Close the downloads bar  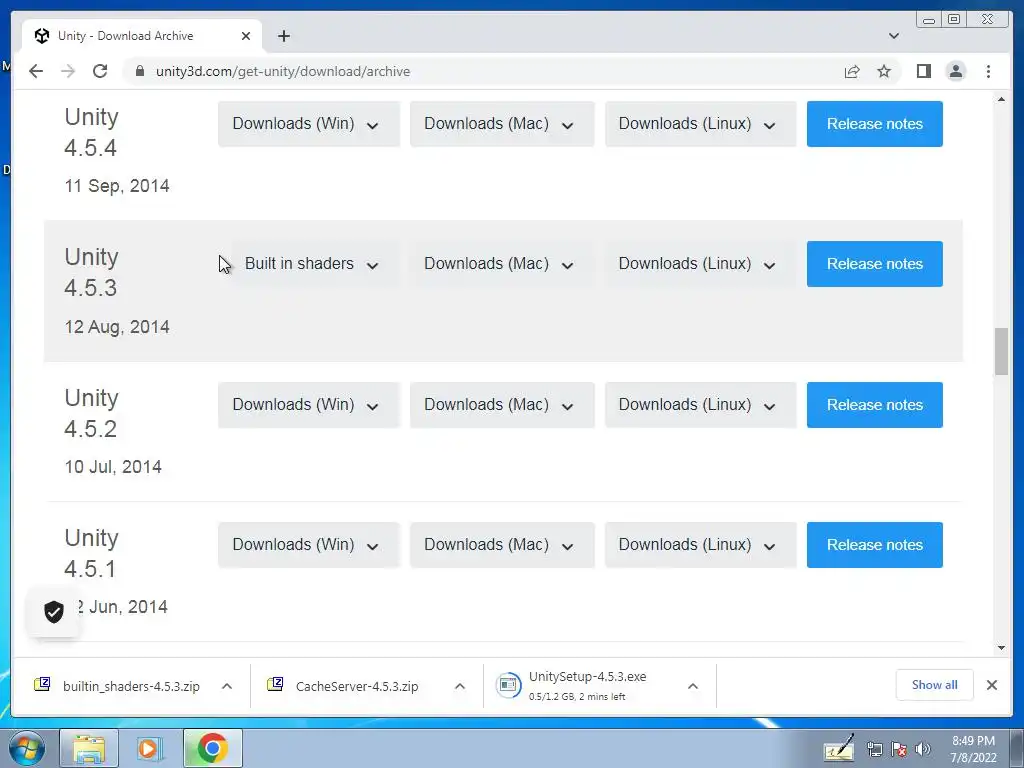click(x=991, y=685)
